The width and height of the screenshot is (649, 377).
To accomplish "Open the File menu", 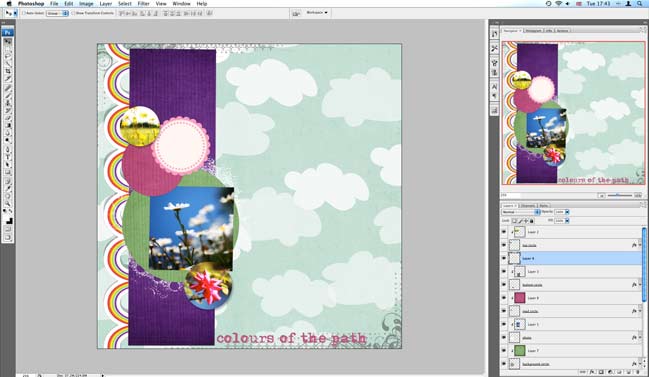I will coord(54,4).
